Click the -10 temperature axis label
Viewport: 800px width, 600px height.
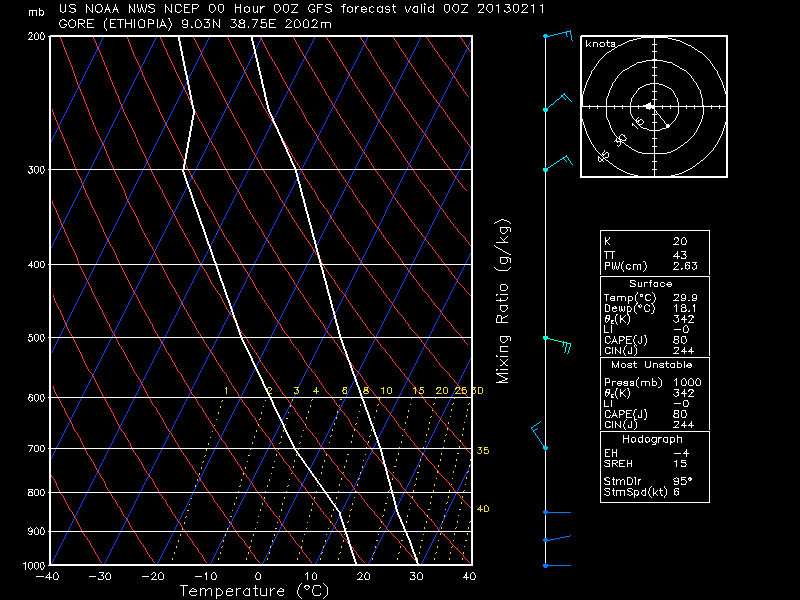(206, 577)
